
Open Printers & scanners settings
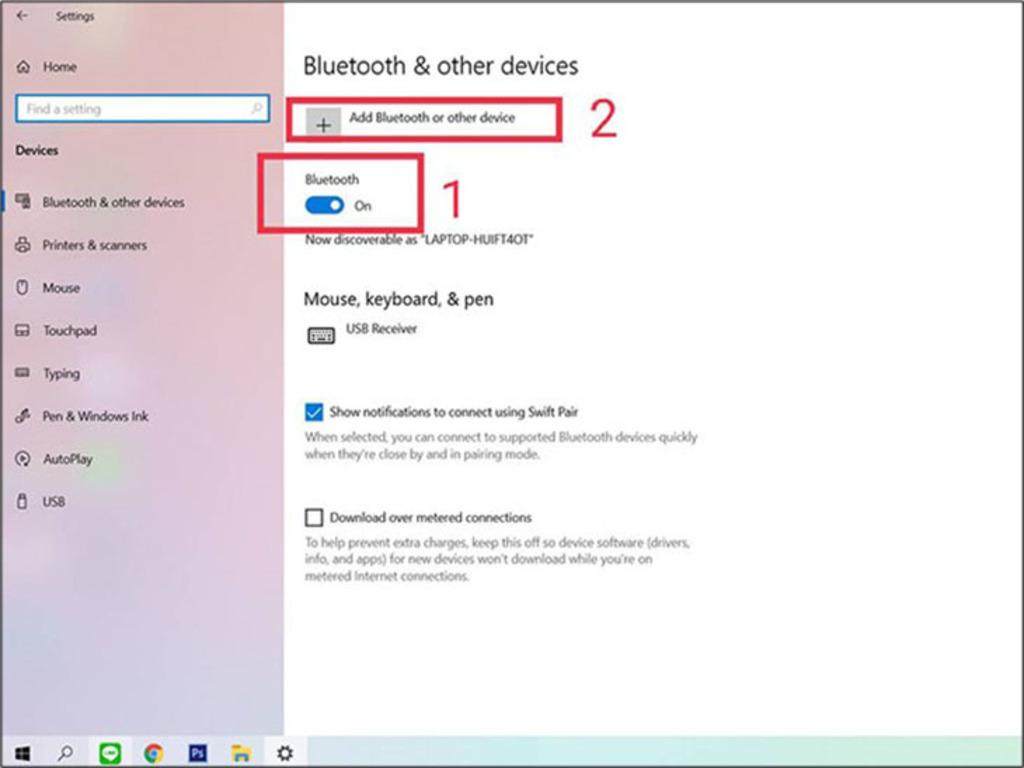(94, 245)
